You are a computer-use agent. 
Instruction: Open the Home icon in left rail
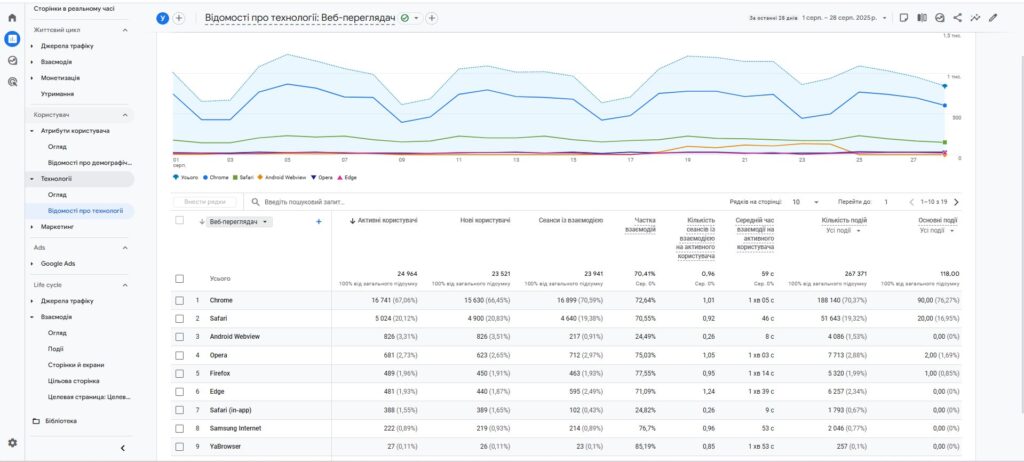click(x=12, y=18)
